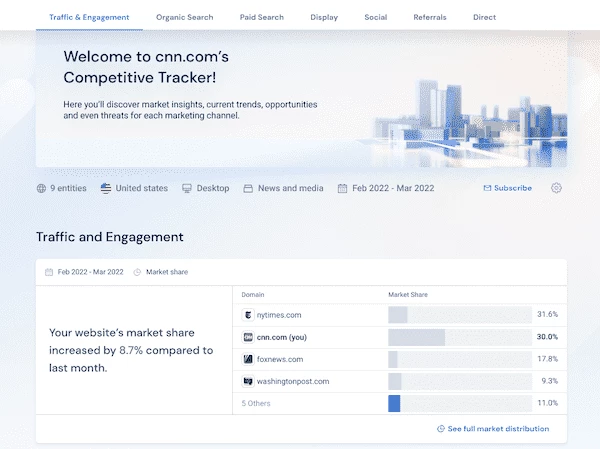Click the Market share label in card header
This screenshot has width=600, height=449.
tap(167, 272)
